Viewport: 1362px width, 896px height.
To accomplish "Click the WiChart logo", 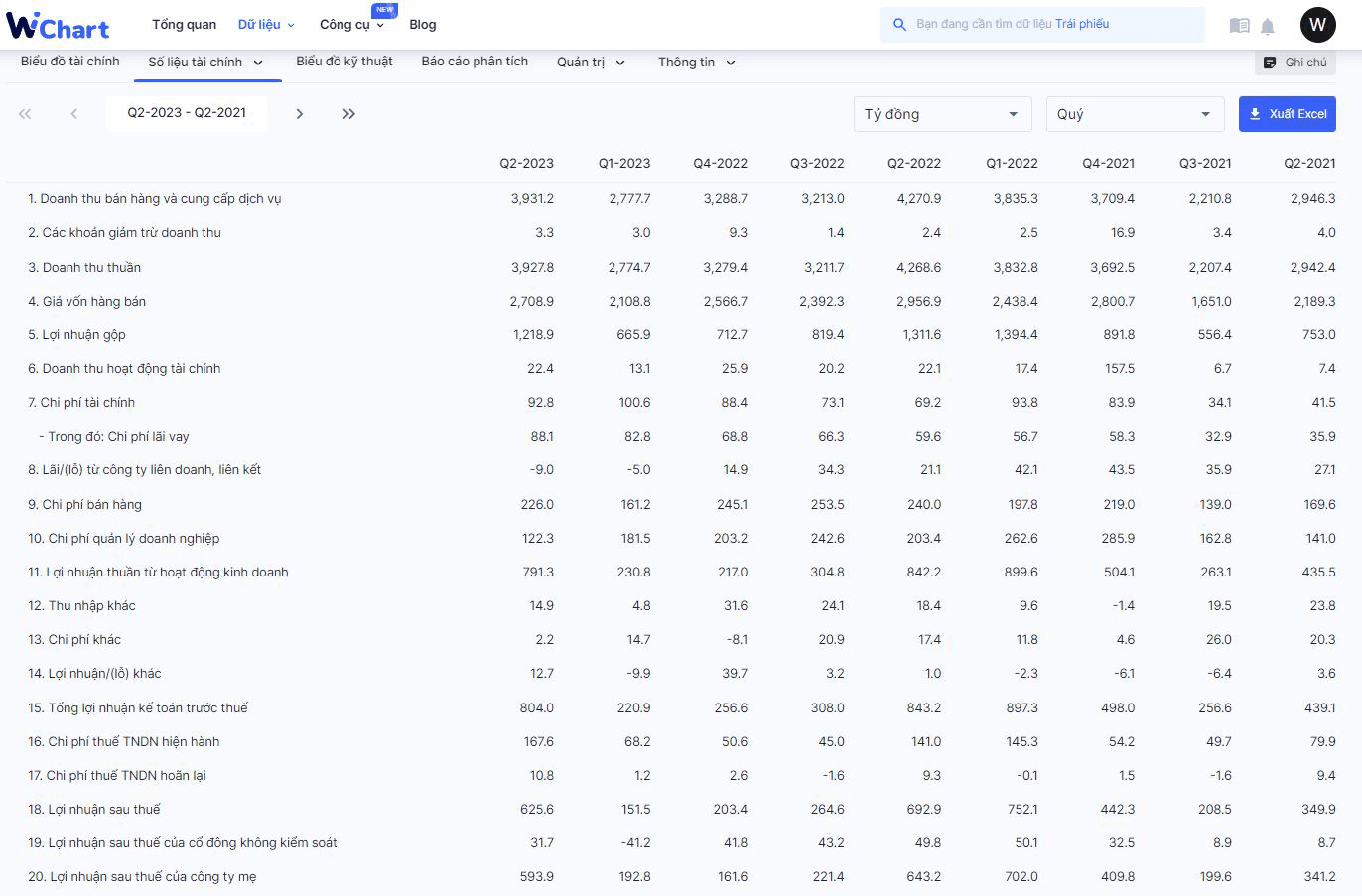I will [x=58, y=25].
